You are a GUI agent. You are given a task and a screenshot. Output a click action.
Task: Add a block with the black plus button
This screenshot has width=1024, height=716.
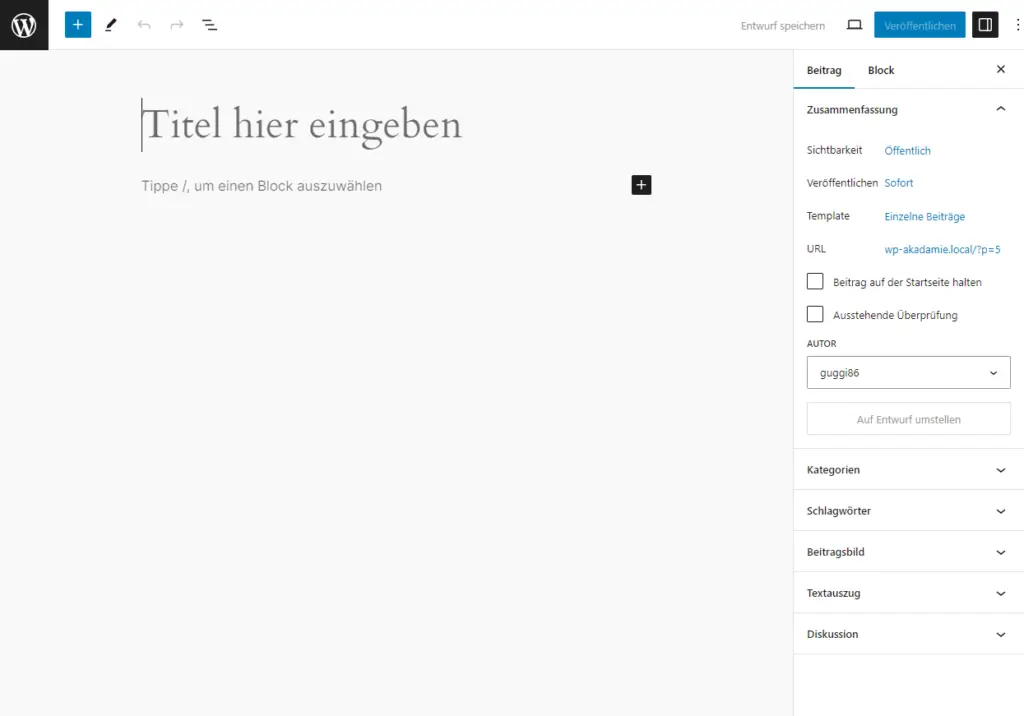[x=641, y=185]
